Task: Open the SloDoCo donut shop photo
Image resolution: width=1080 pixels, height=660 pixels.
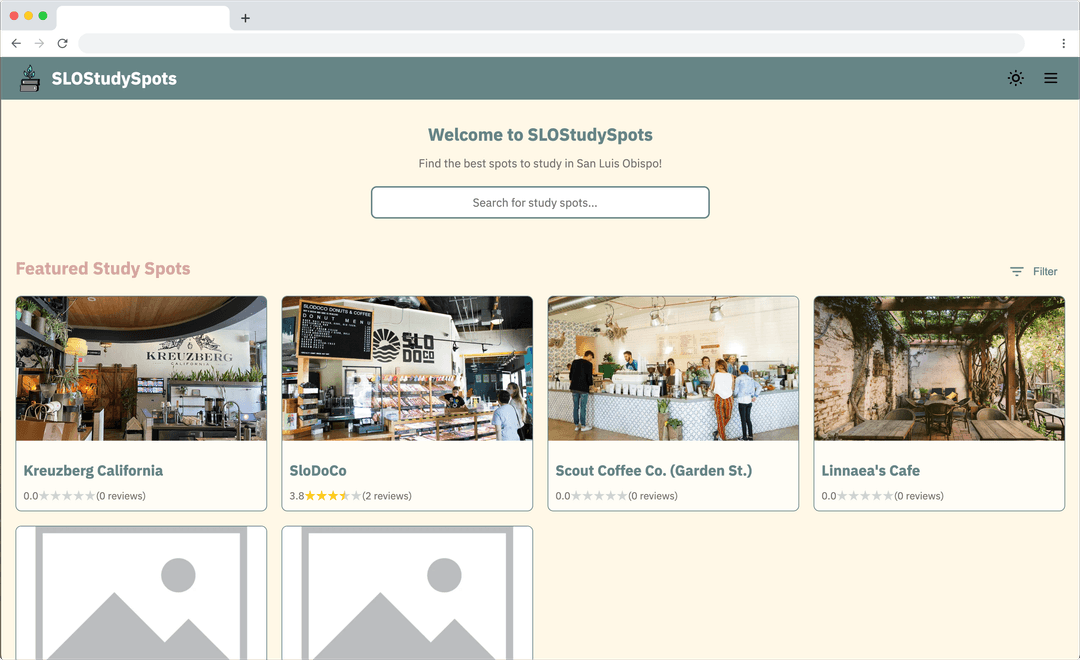Action: [407, 368]
